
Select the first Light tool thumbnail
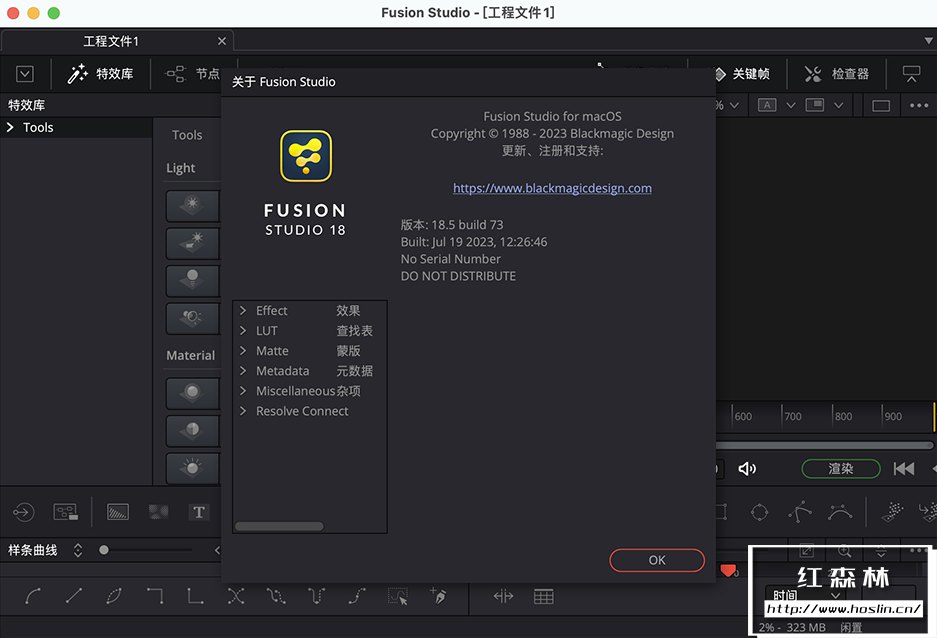[x=192, y=205]
